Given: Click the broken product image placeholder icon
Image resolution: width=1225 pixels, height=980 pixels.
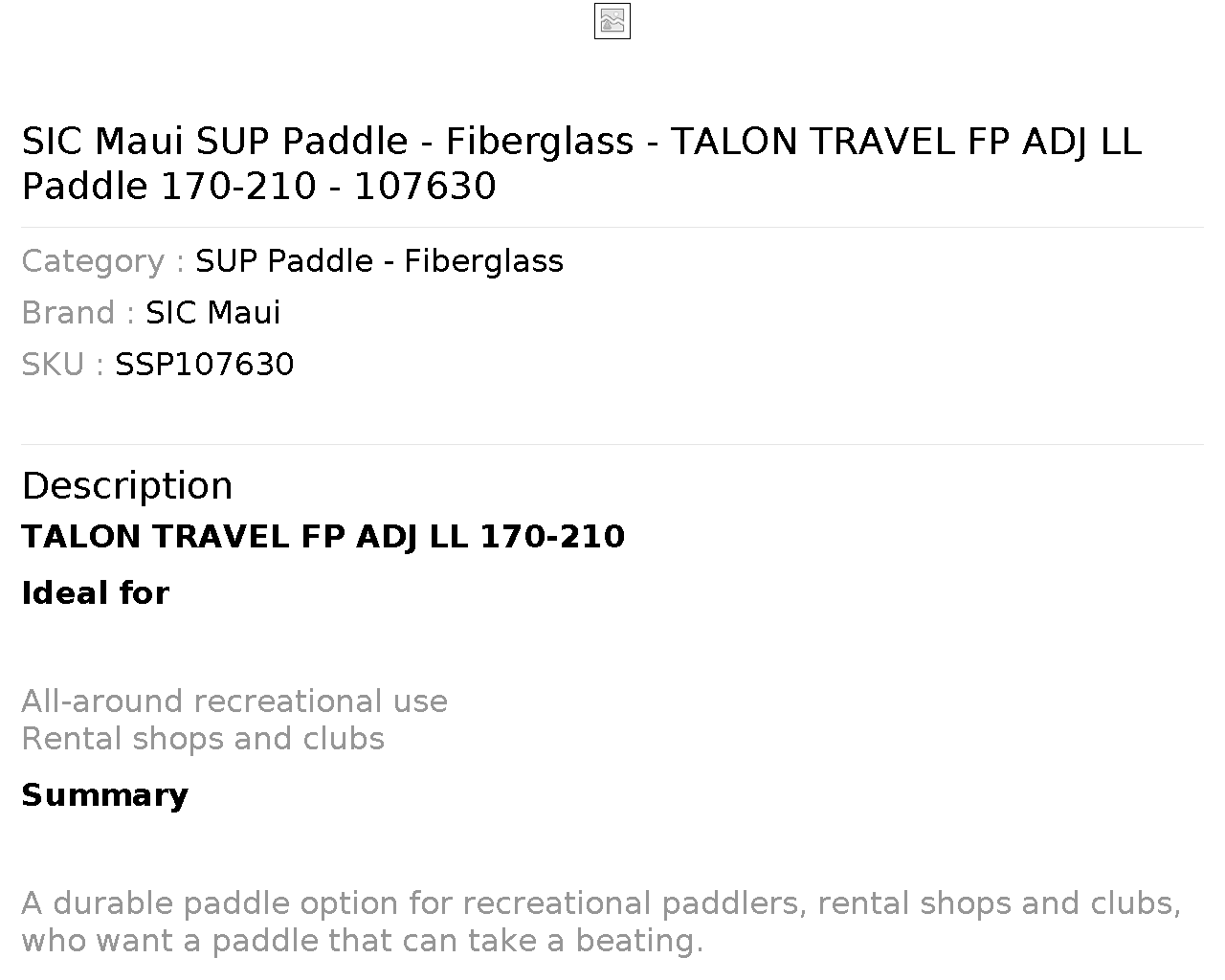Looking at the screenshot, I should coord(612,21).
